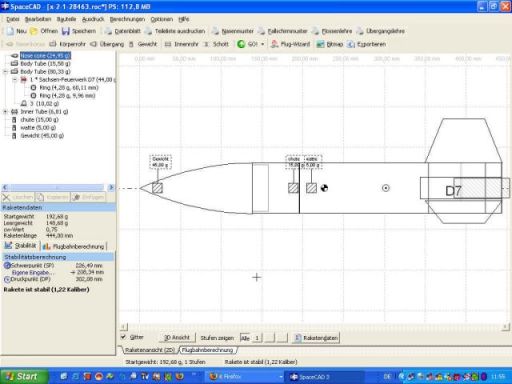Click the tree panel horizontal scrollbar
512x384 pixels.
click(x=58, y=187)
